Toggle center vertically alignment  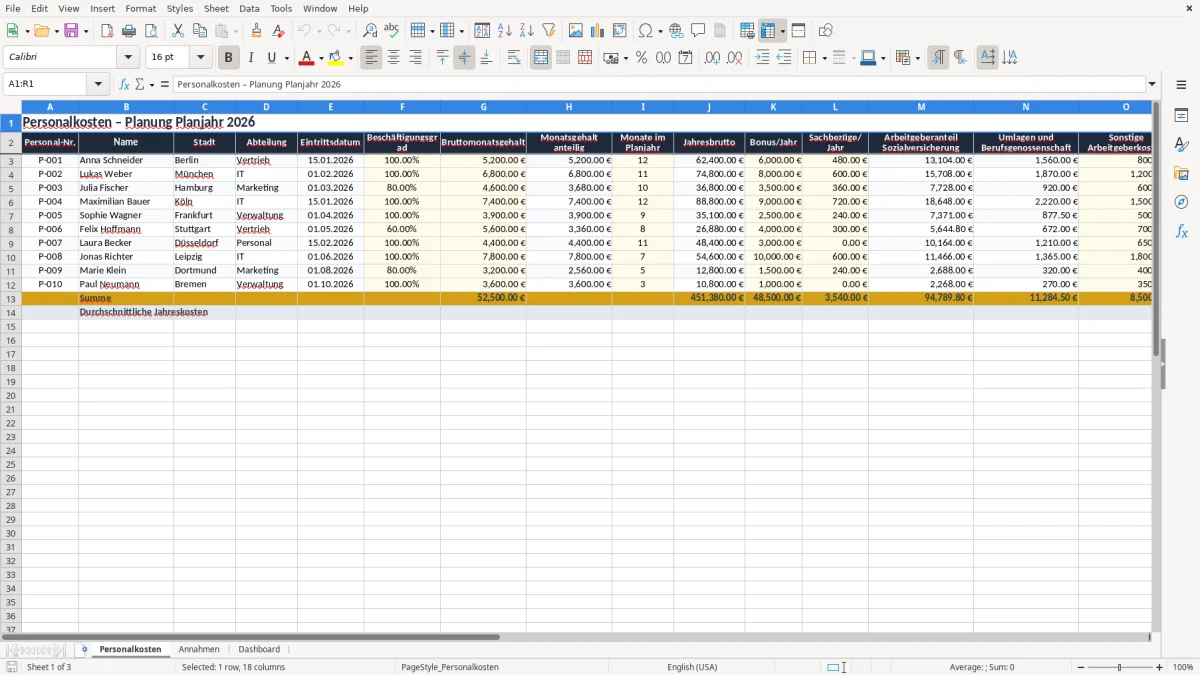[464, 58]
